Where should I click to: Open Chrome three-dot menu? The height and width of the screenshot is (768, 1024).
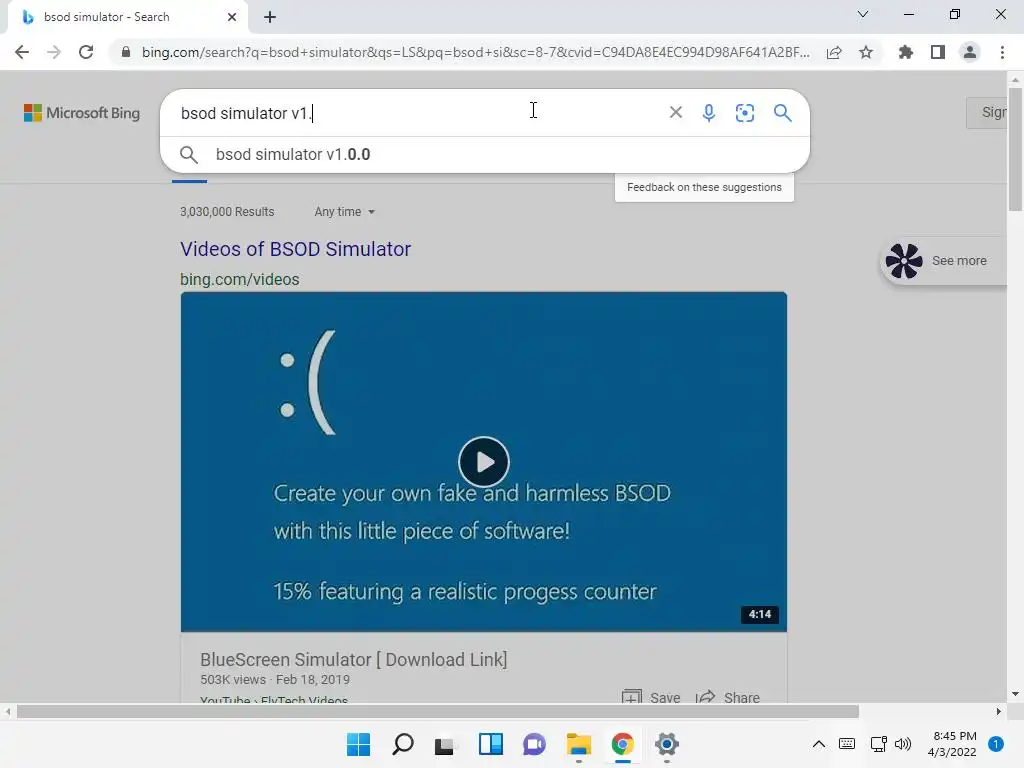[x=1002, y=52]
